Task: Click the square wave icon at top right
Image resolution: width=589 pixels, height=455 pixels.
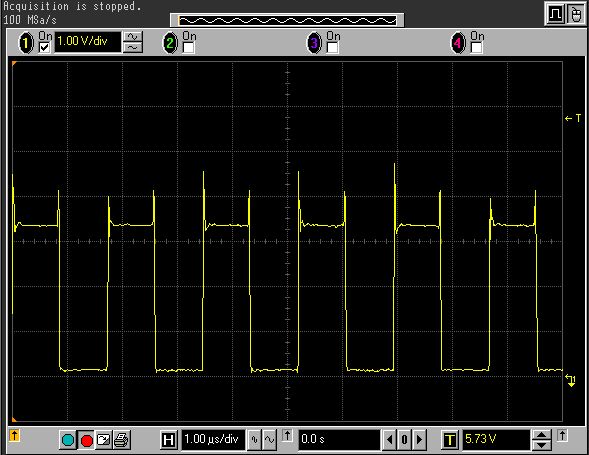Action: [x=555, y=14]
